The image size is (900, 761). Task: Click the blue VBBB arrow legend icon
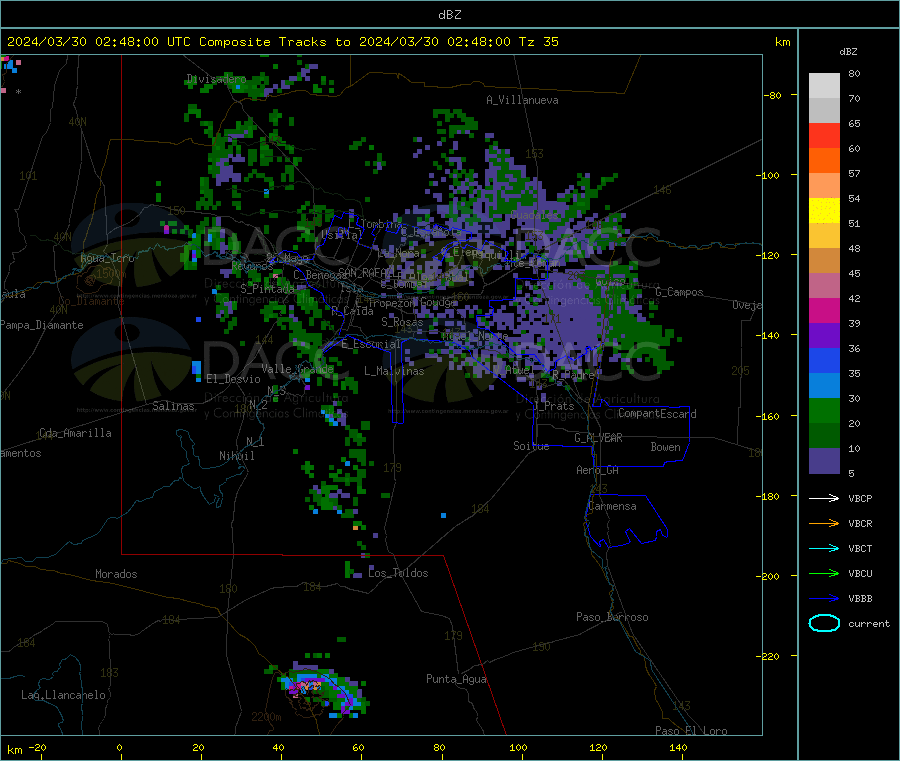pos(824,598)
